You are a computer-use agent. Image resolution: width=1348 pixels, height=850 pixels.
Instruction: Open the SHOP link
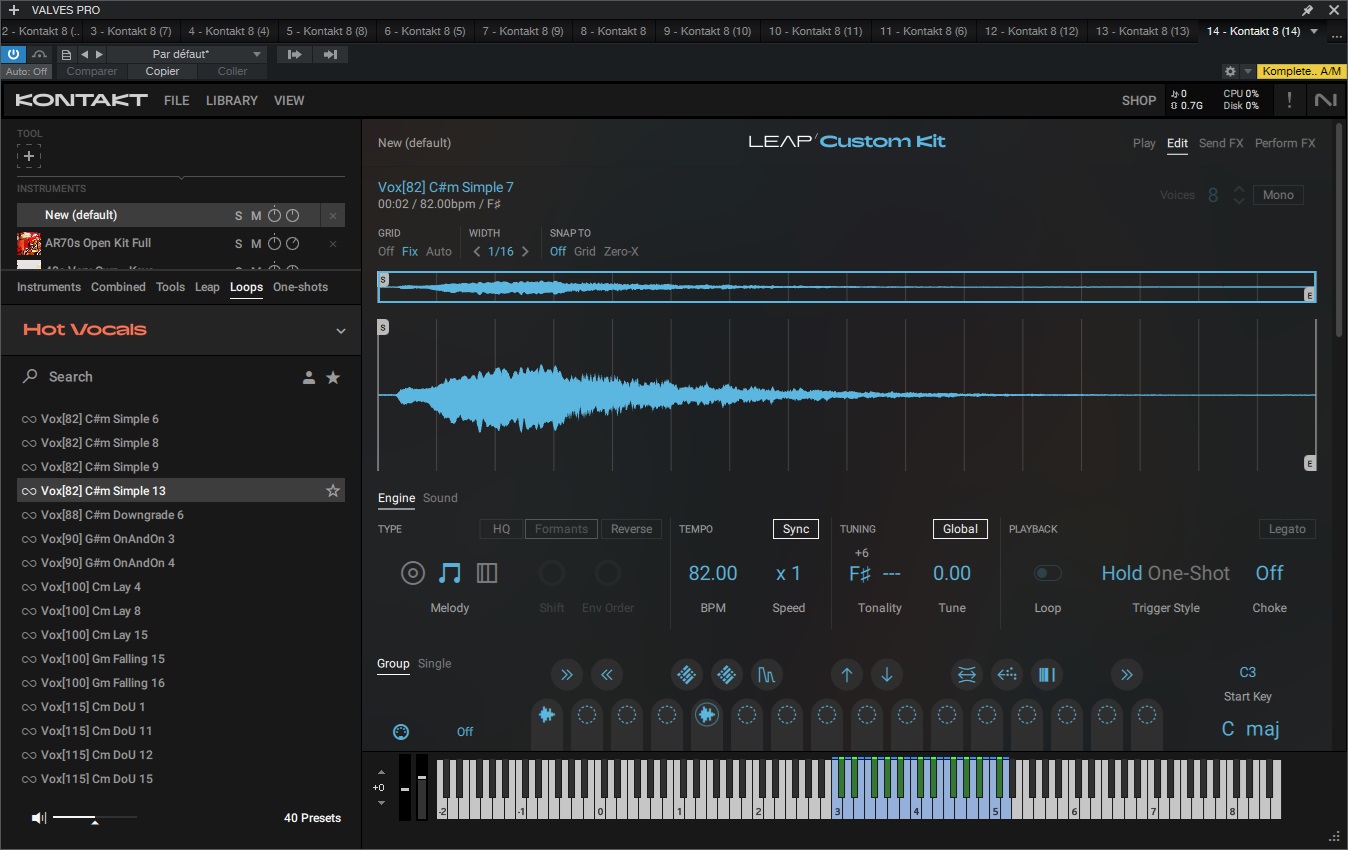coord(1138,100)
